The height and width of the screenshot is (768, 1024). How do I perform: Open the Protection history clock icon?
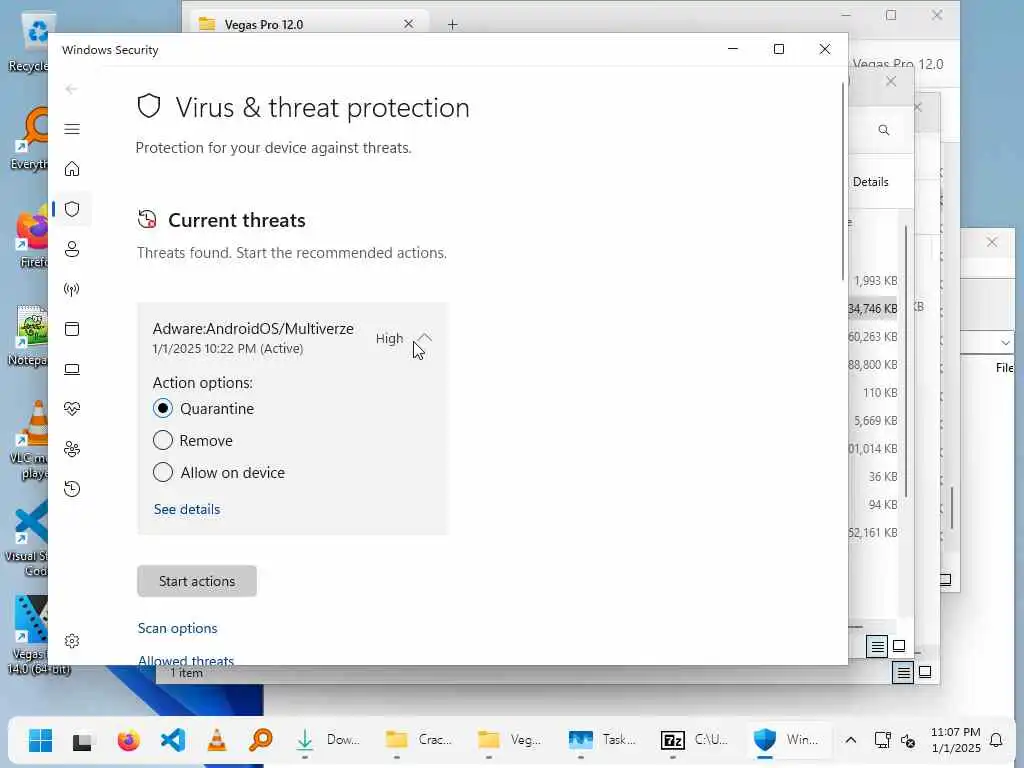coord(72,489)
